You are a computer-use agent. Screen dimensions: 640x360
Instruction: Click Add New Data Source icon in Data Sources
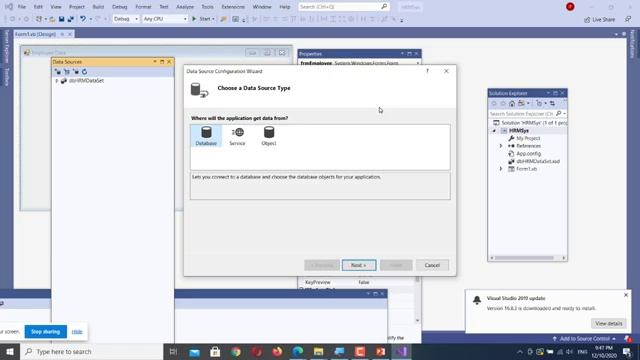[58, 71]
